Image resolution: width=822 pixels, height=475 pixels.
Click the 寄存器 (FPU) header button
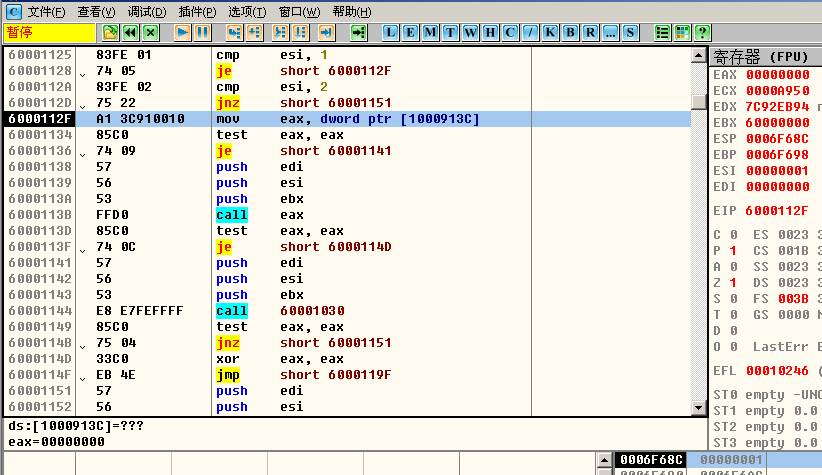tap(766, 56)
